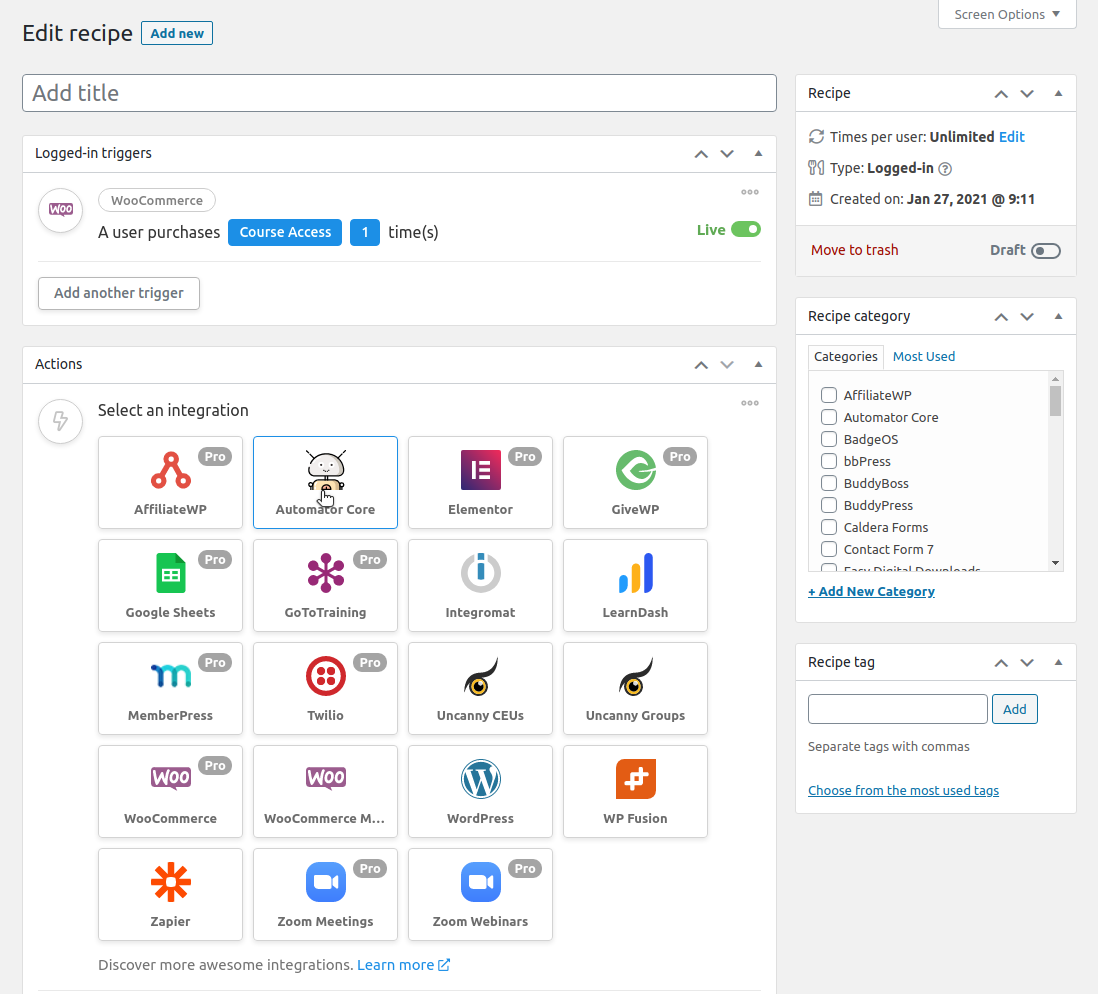
Task: Tick the BadgeOS category checkbox
Action: (x=829, y=439)
